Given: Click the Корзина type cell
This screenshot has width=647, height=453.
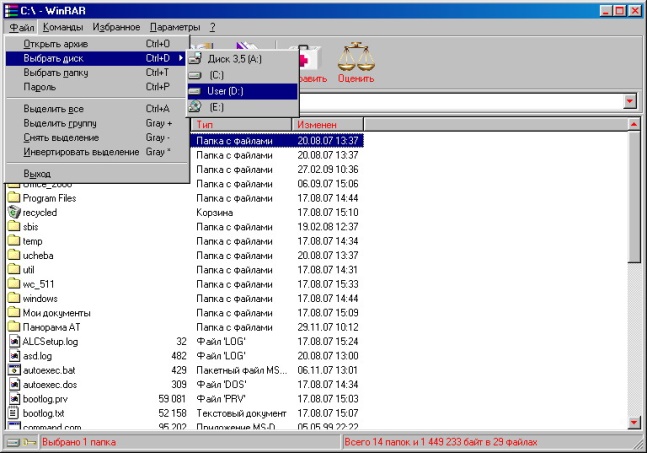Looking at the screenshot, I should 215,213.
